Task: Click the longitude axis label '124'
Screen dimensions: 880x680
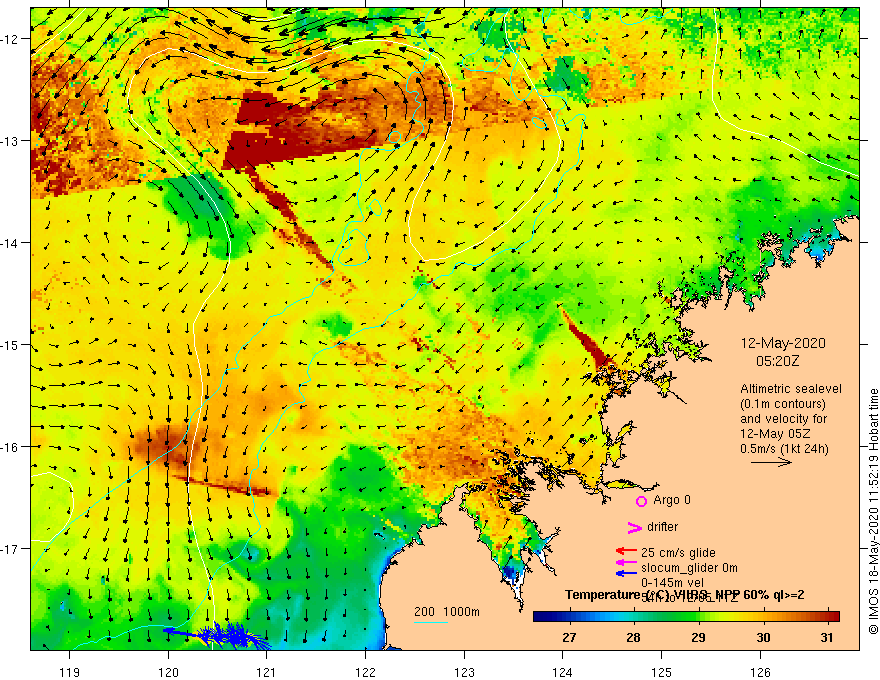Action: tap(562, 672)
